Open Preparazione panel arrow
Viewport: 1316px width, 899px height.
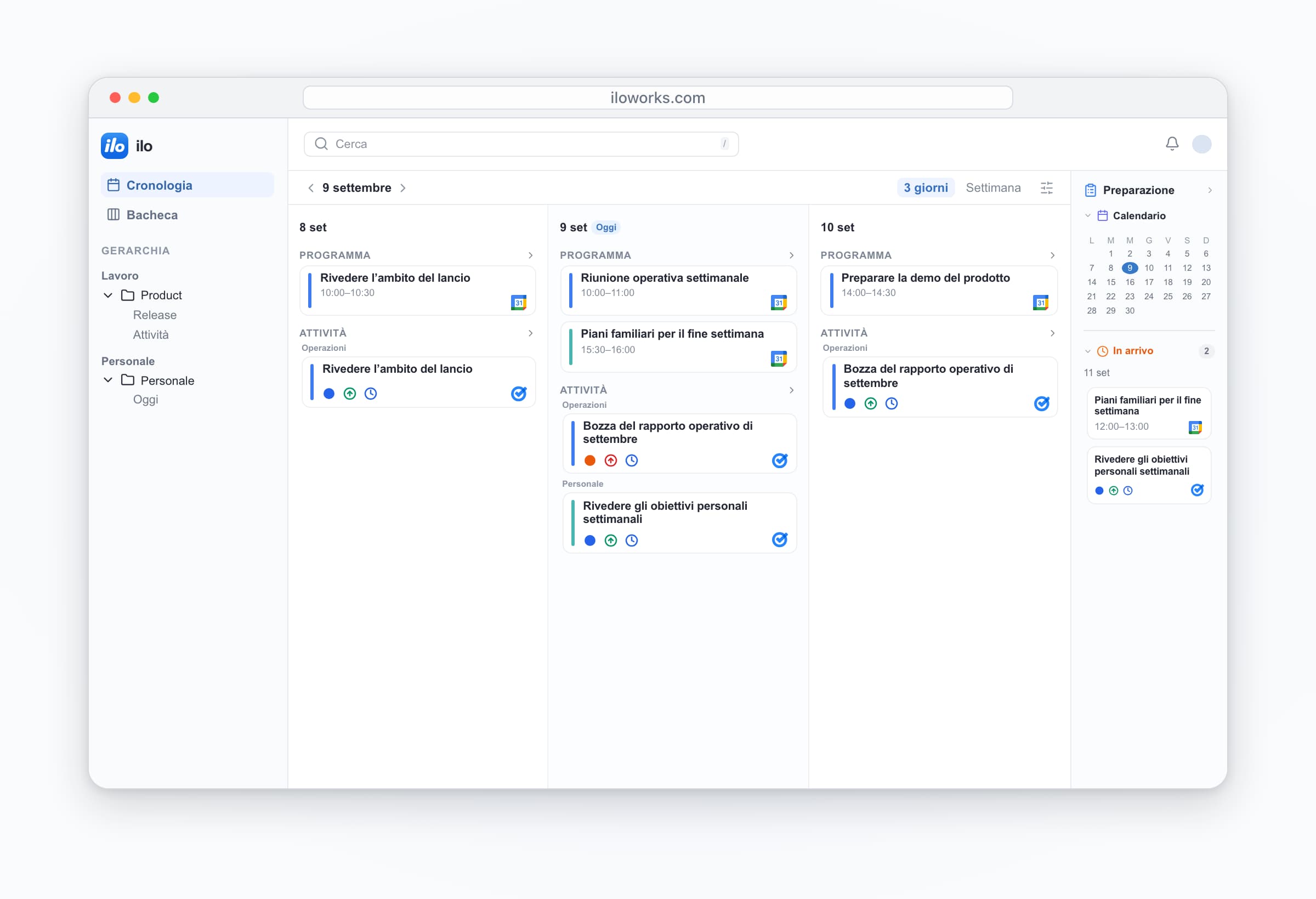tap(1210, 190)
